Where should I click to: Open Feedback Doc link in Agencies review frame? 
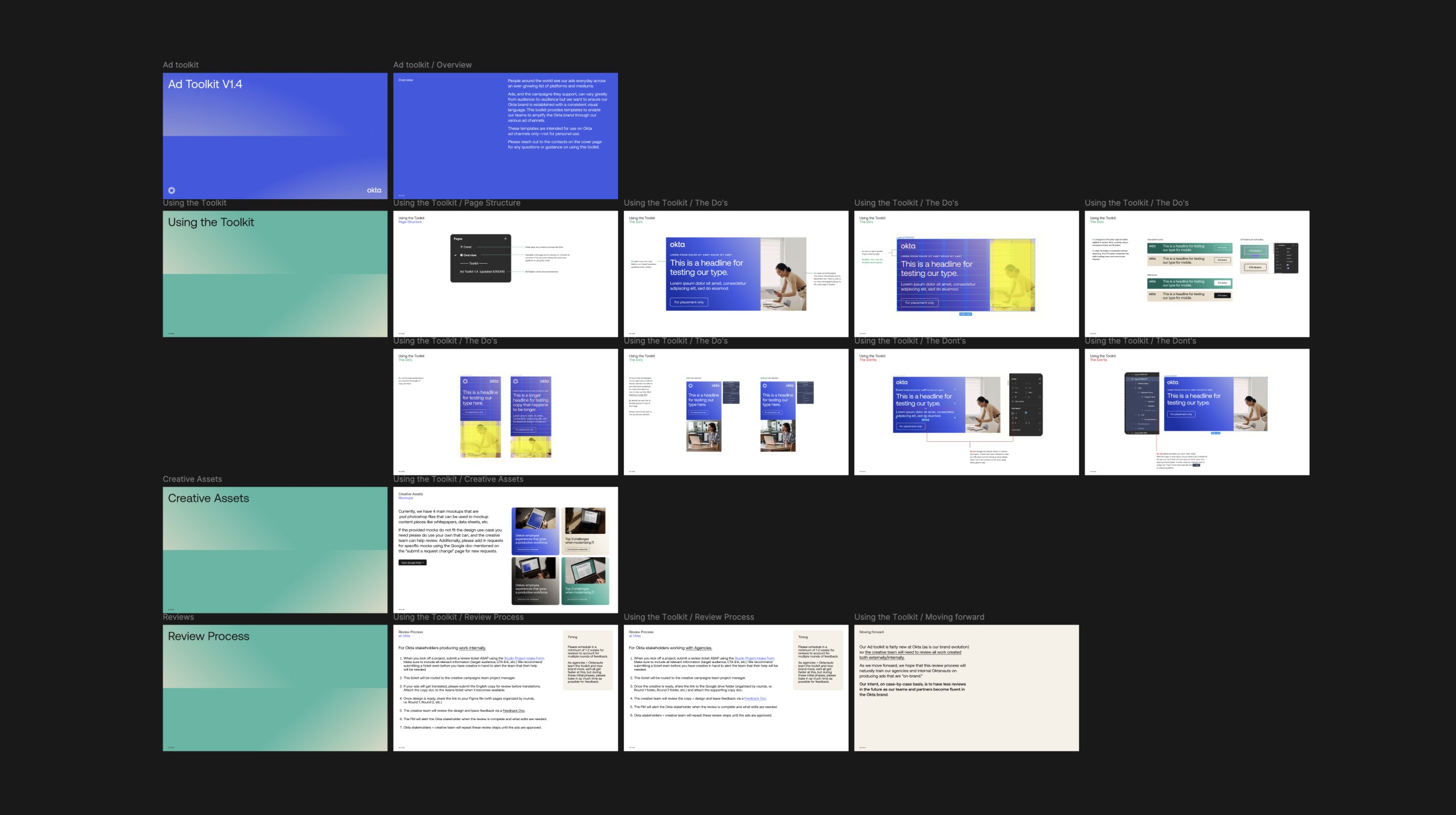tap(755, 699)
